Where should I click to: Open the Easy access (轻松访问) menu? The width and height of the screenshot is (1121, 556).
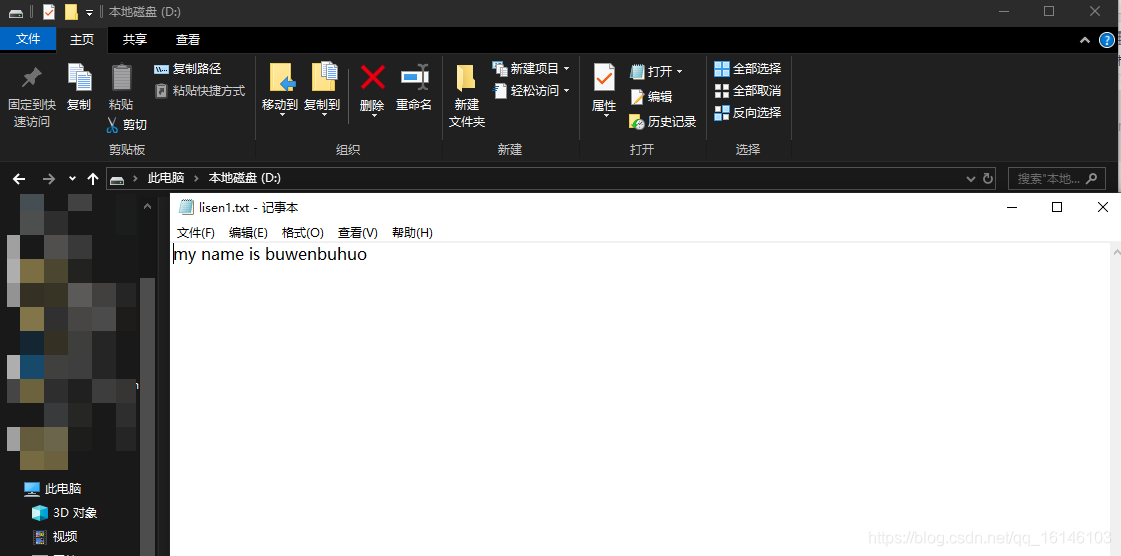click(531, 91)
